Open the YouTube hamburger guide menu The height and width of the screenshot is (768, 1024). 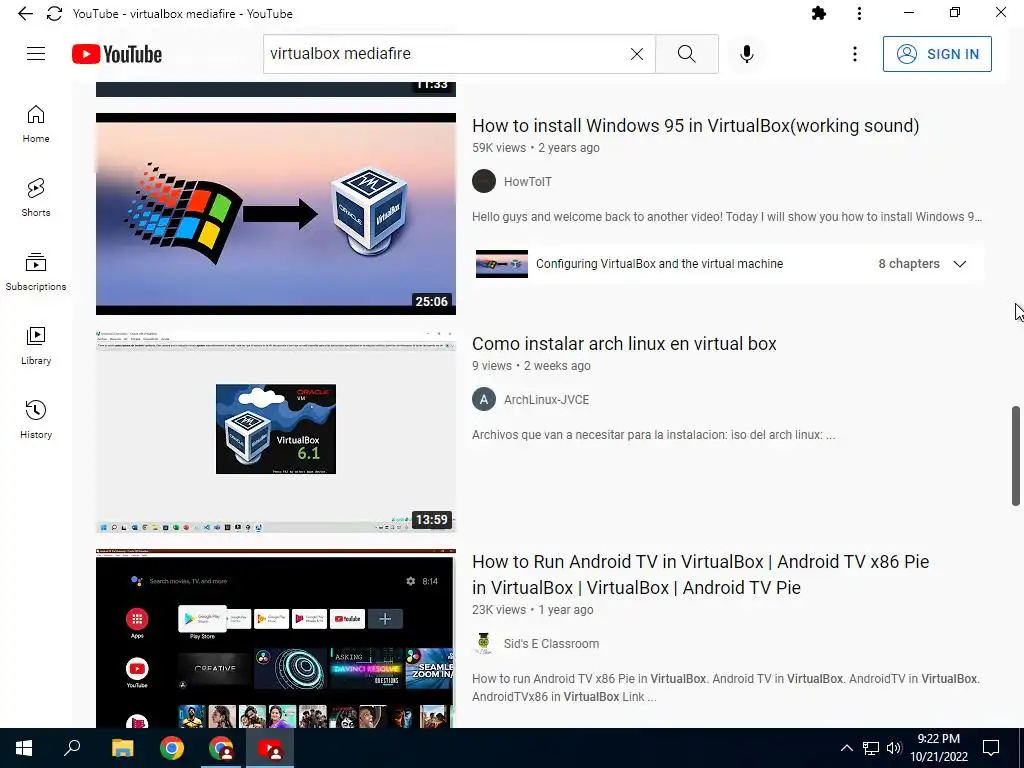coord(36,54)
